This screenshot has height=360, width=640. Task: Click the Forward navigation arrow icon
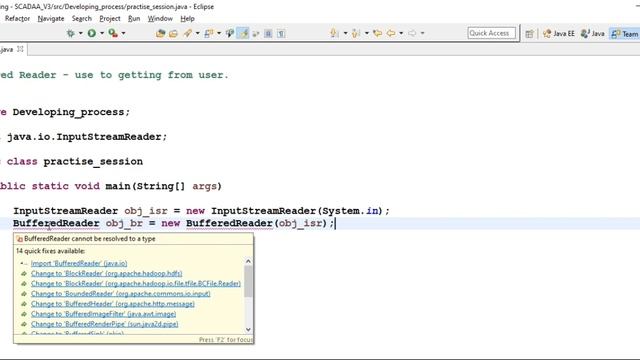(412, 33)
